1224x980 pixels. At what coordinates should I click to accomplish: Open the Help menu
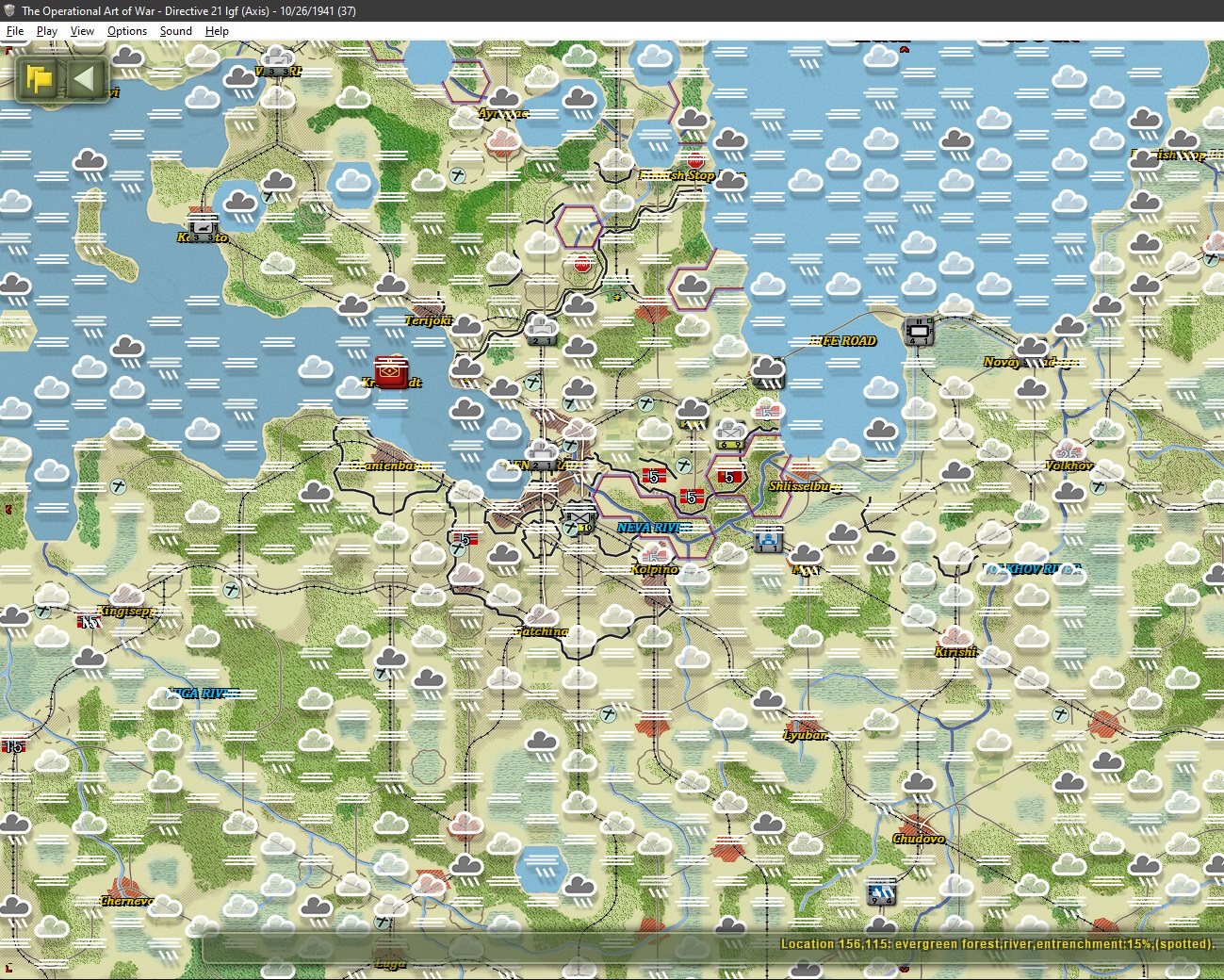[x=217, y=31]
